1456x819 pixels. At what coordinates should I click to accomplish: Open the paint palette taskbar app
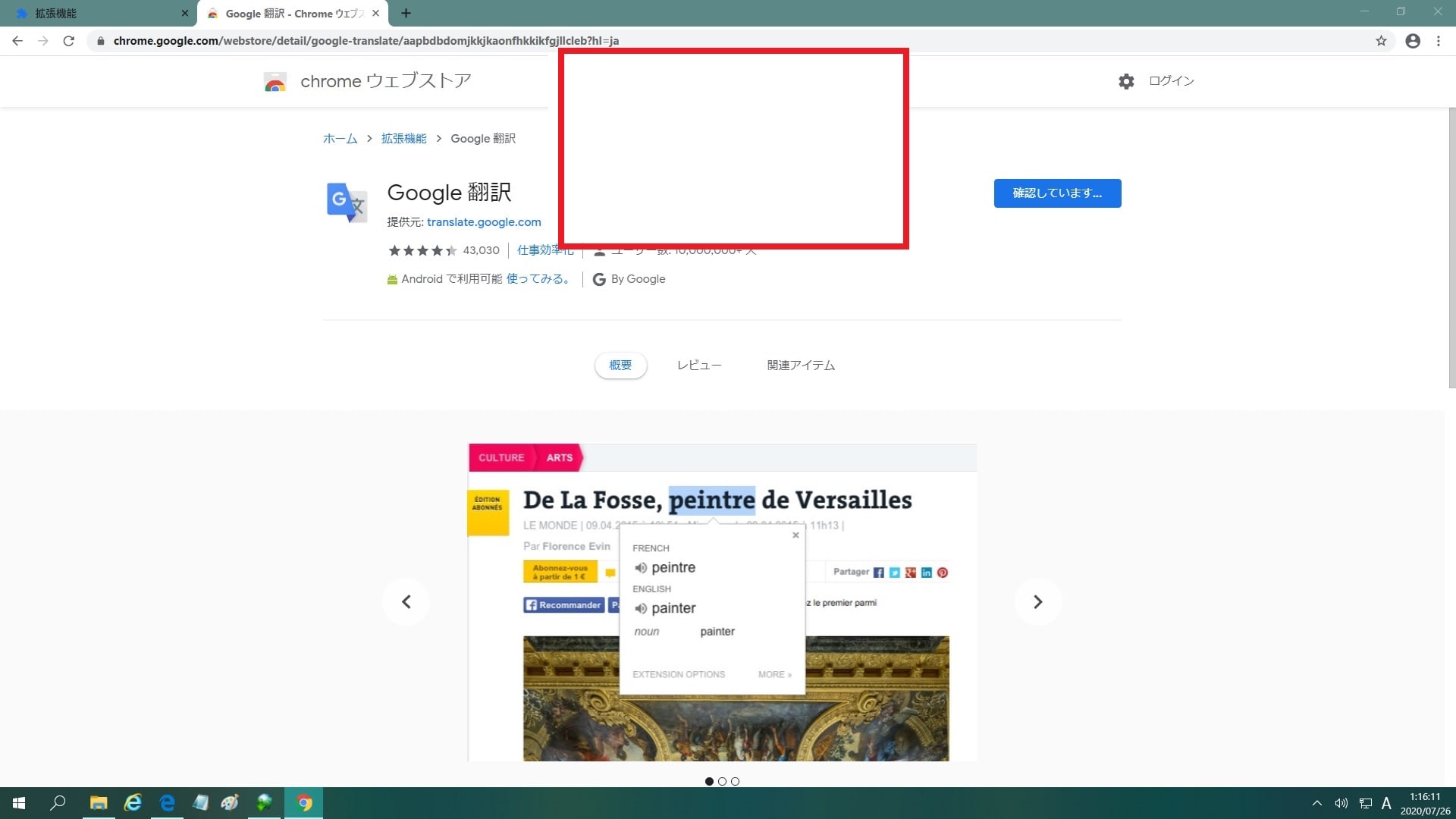coord(231,803)
